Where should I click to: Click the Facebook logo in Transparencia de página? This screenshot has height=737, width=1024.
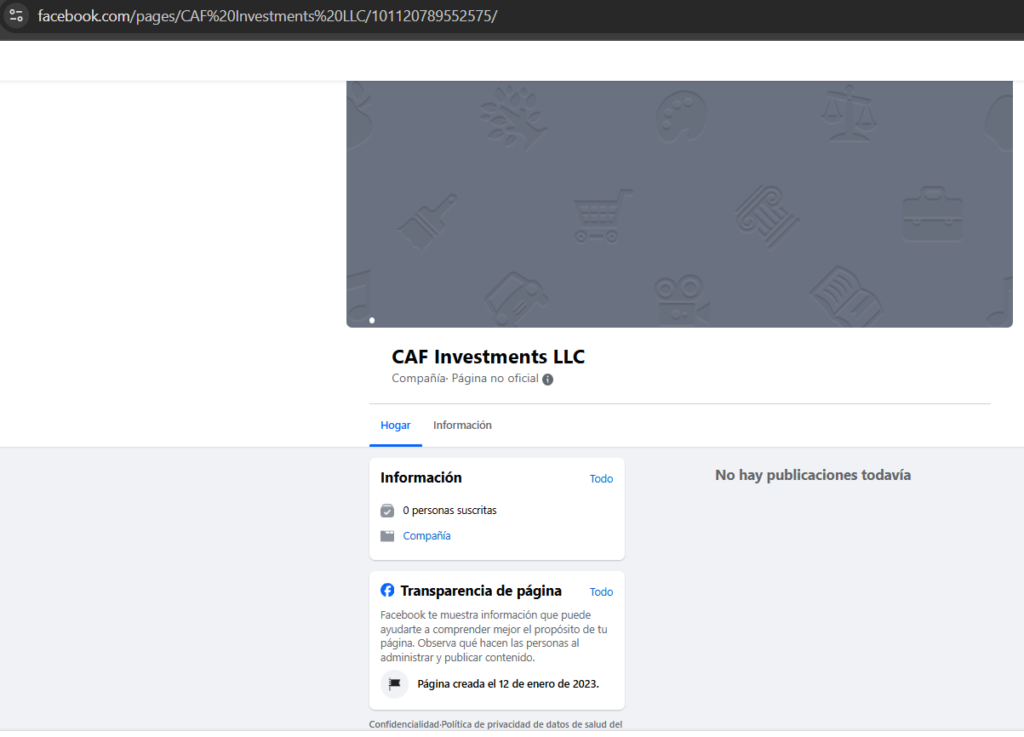(x=388, y=590)
